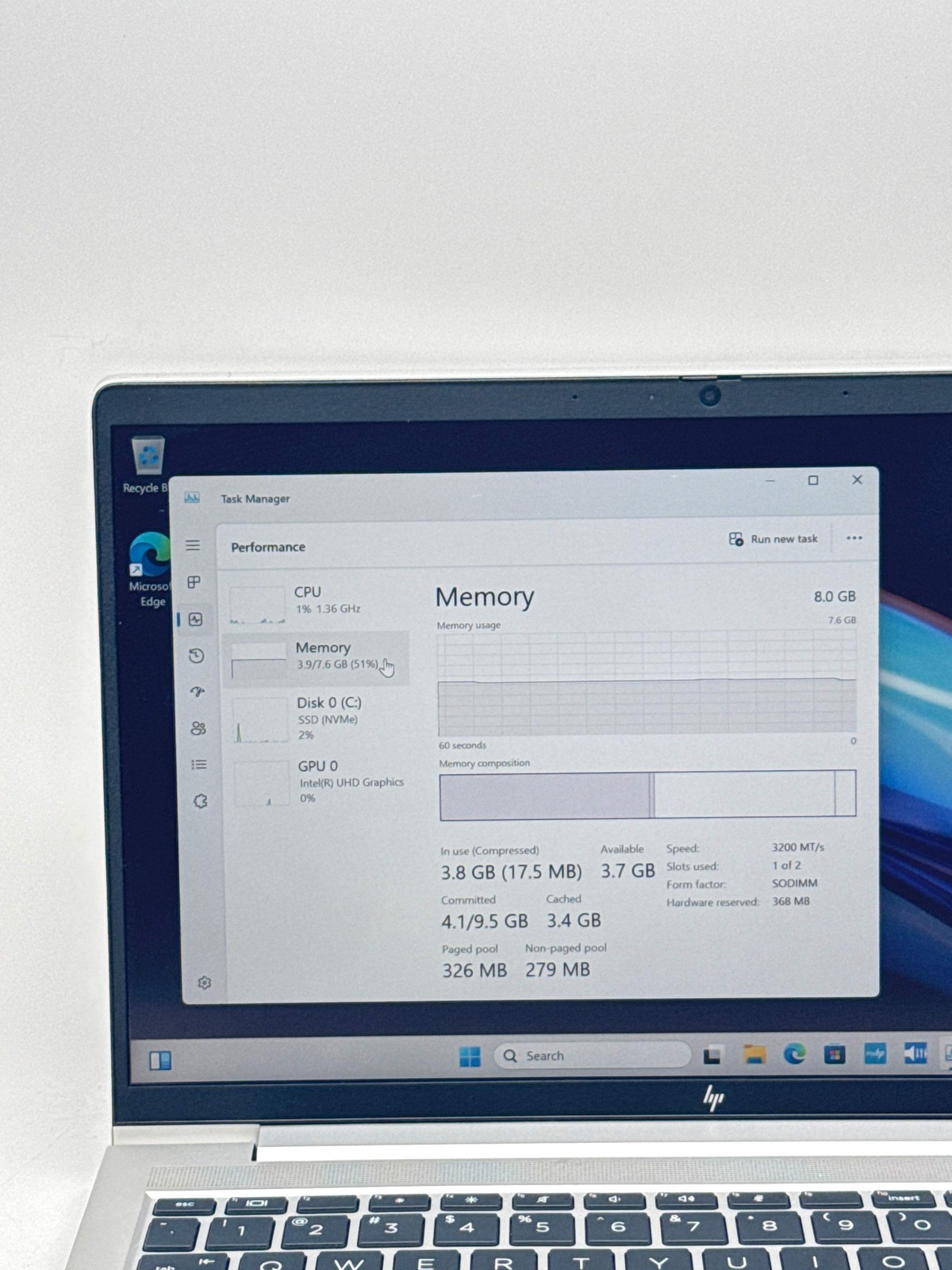Click the Memory usage graph

pos(647,683)
